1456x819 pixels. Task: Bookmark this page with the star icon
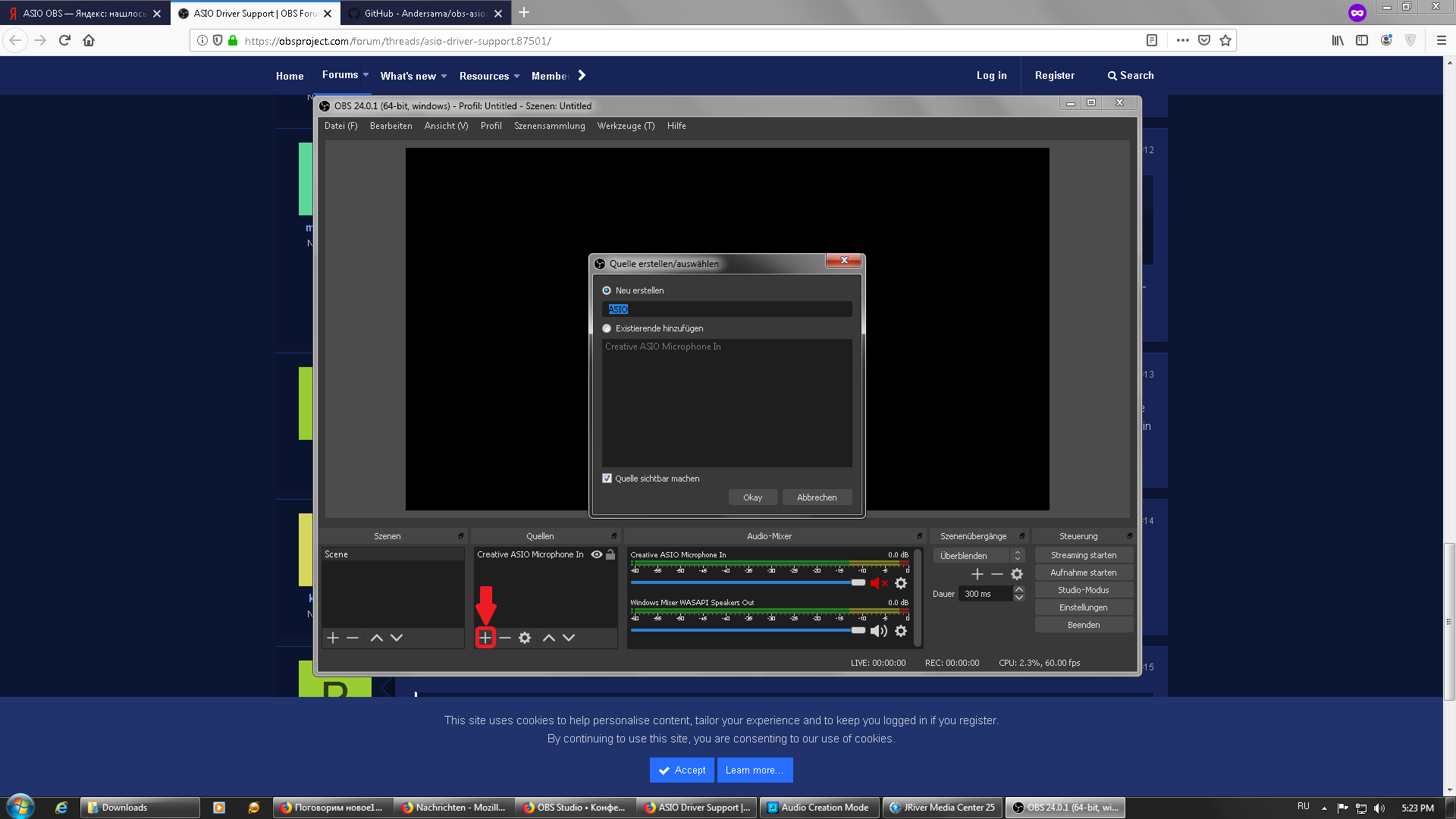(x=1225, y=40)
